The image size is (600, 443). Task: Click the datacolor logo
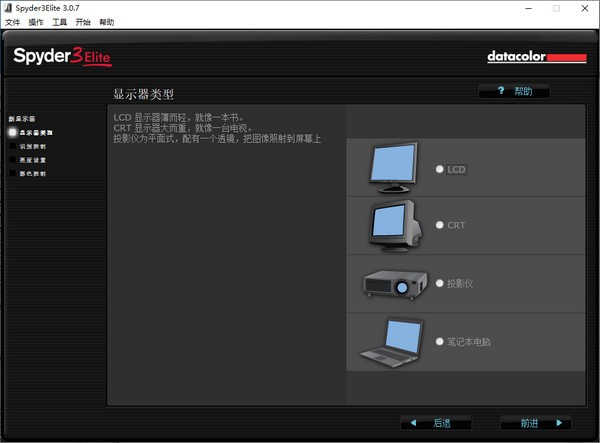coord(536,57)
